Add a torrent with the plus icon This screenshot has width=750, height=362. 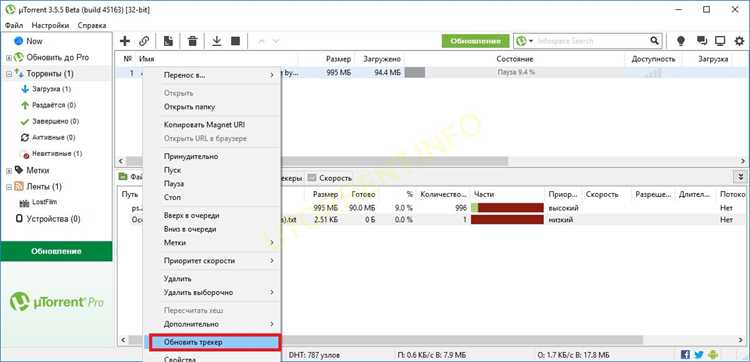click(x=124, y=41)
